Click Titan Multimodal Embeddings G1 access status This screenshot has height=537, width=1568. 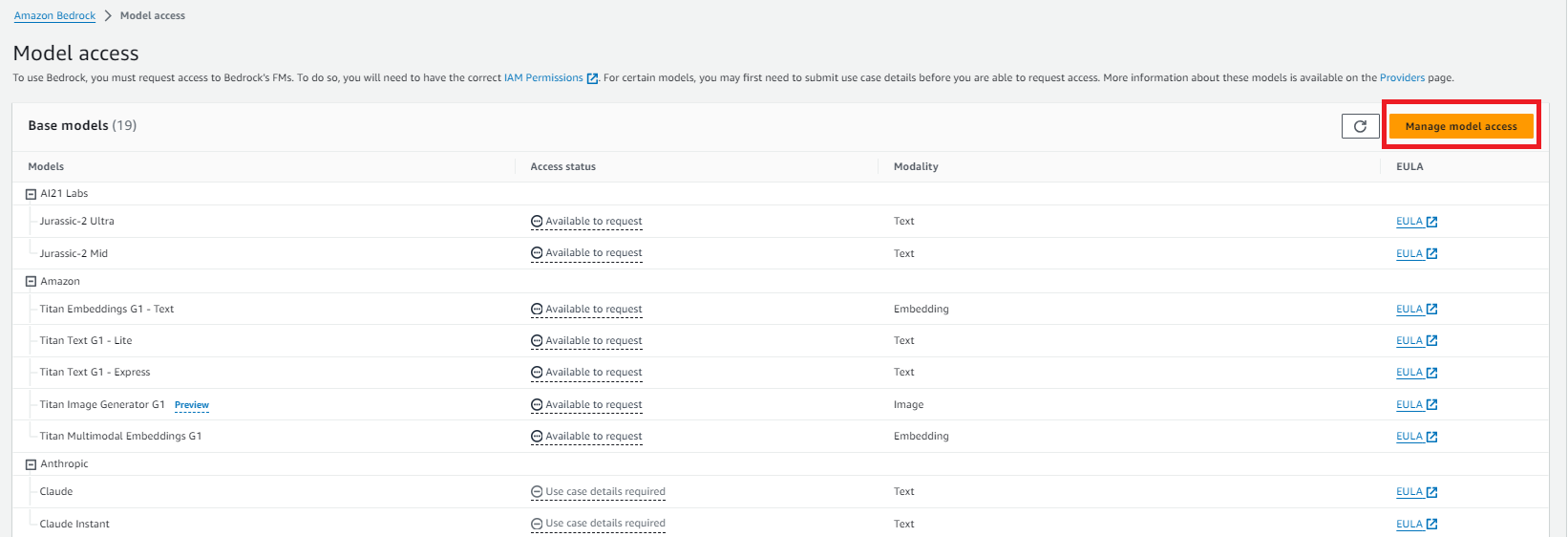point(586,437)
